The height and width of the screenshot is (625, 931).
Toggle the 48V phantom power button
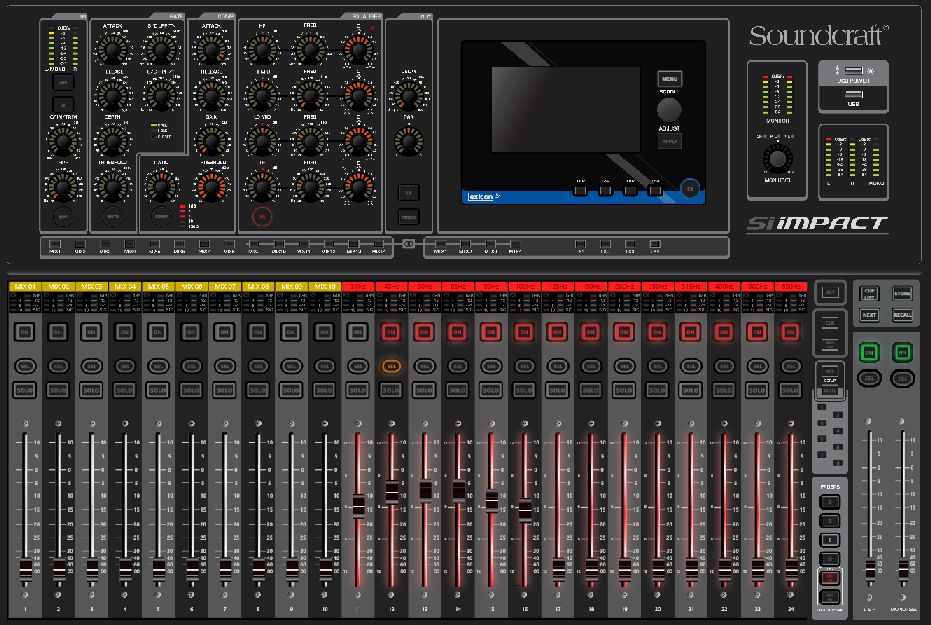click(63, 83)
